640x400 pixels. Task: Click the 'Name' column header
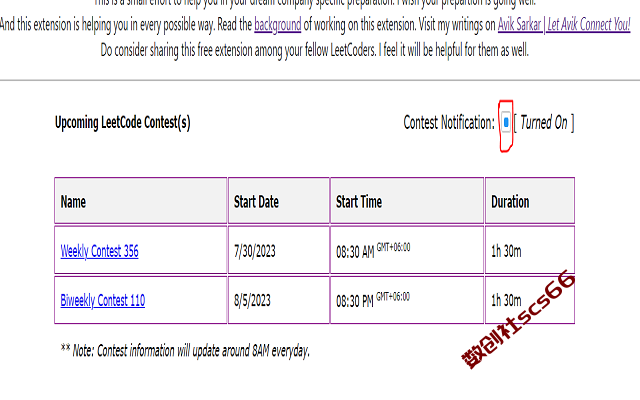[x=140, y=201]
